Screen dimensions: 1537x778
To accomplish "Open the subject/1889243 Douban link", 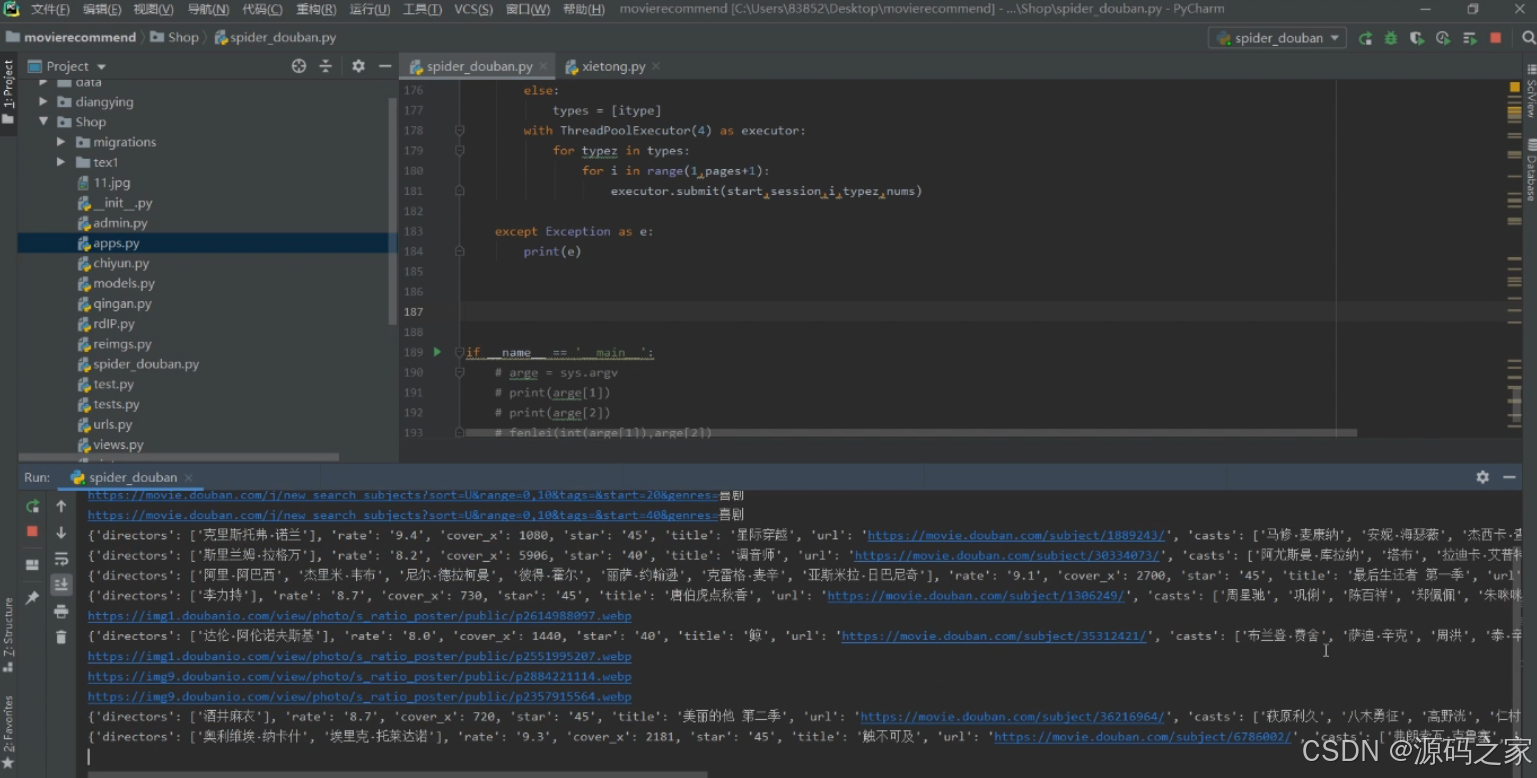I will [1015, 535].
